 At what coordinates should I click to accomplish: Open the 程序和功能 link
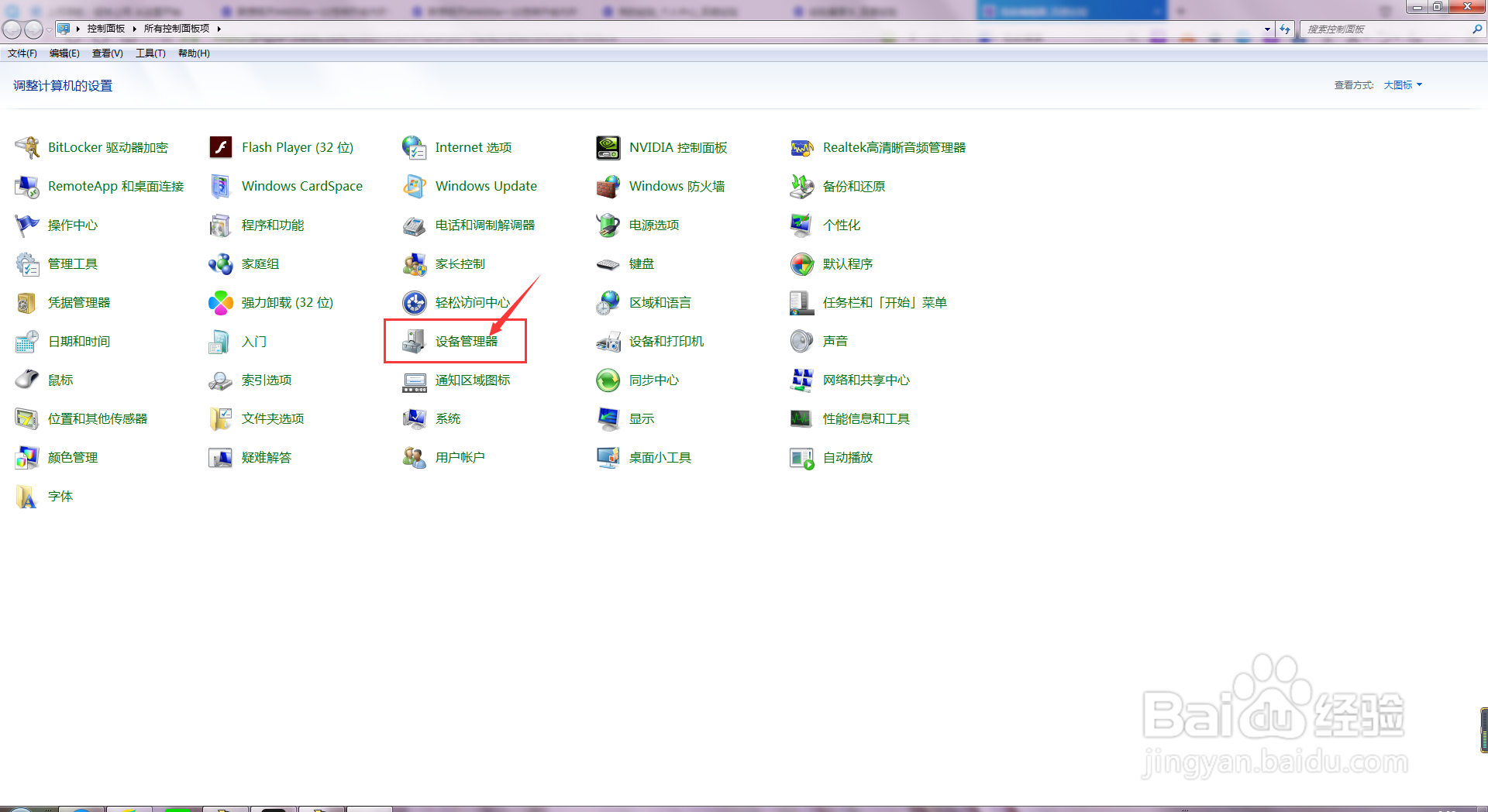tap(273, 225)
